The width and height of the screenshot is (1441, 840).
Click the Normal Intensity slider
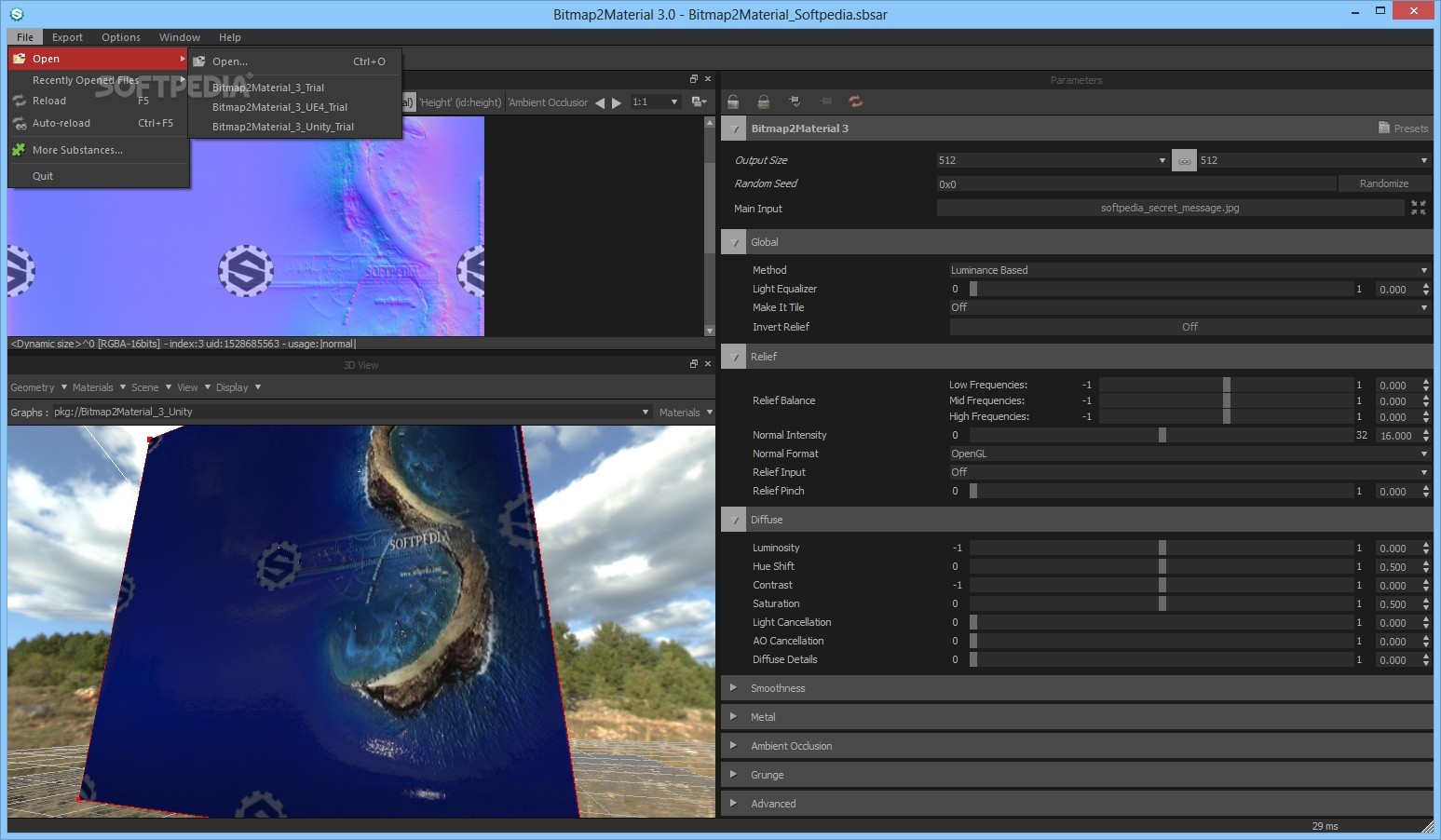click(x=1161, y=435)
